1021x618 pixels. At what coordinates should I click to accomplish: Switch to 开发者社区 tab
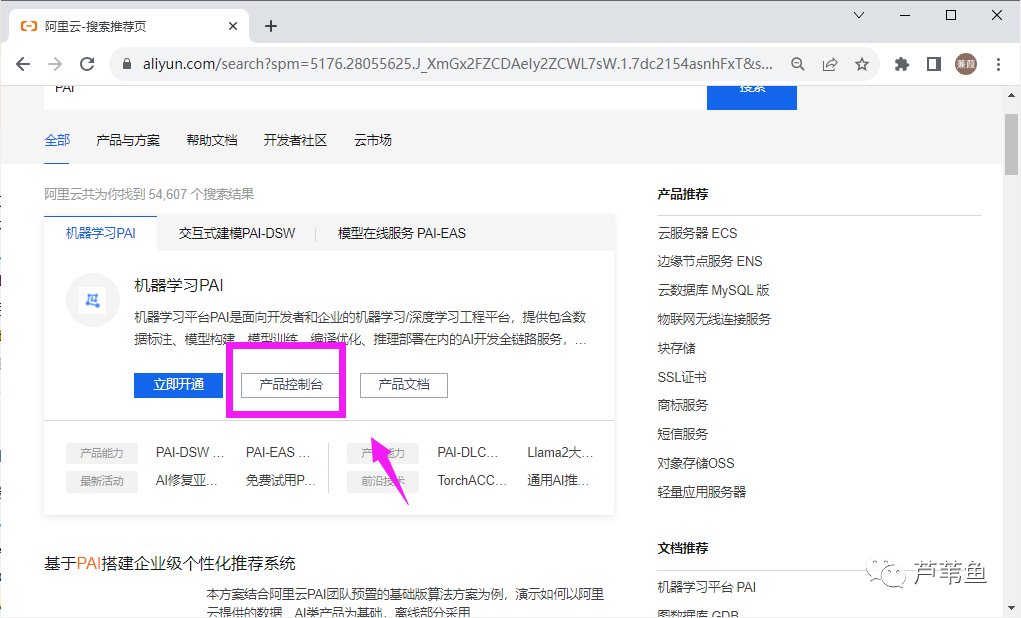pos(295,140)
